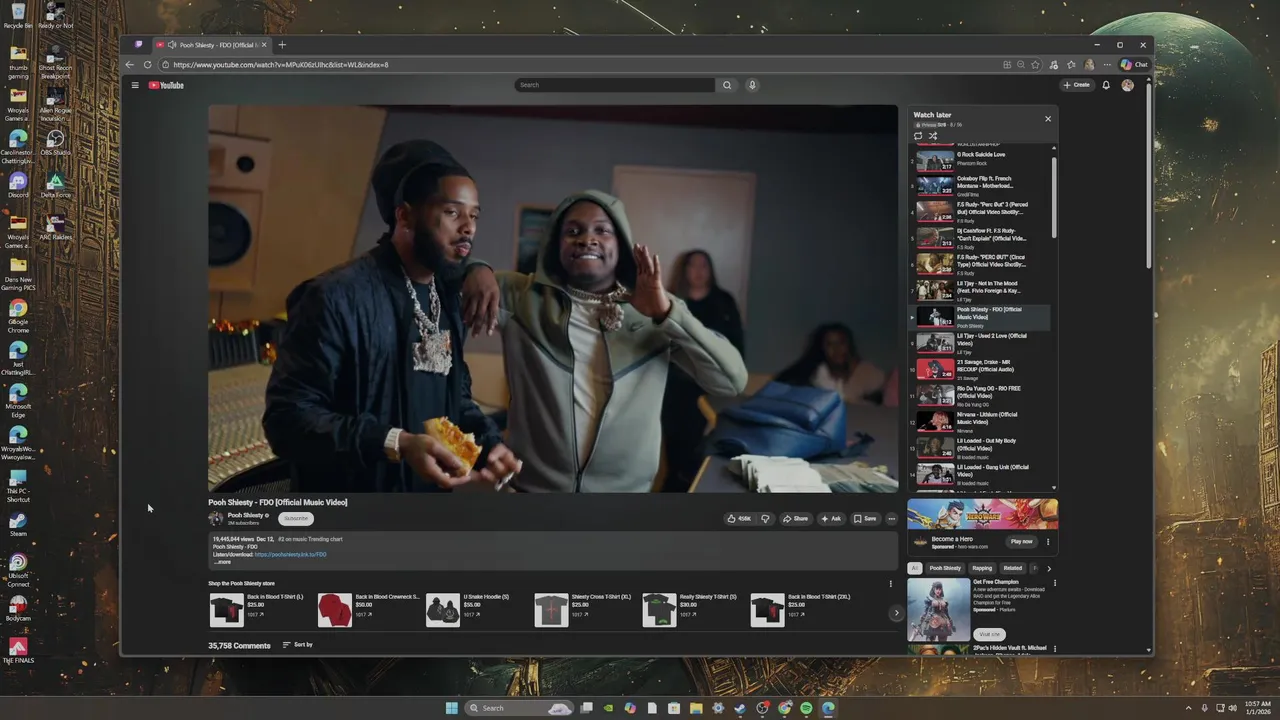
Task: Play Lil Tjay Not In The Mood
Action: (x=982, y=290)
